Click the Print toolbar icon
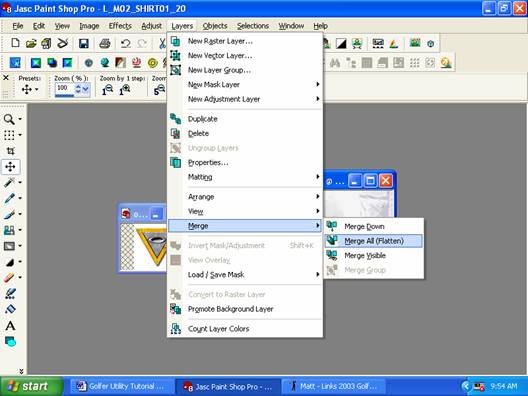The height and width of the screenshot is (396, 528). tap(105, 43)
